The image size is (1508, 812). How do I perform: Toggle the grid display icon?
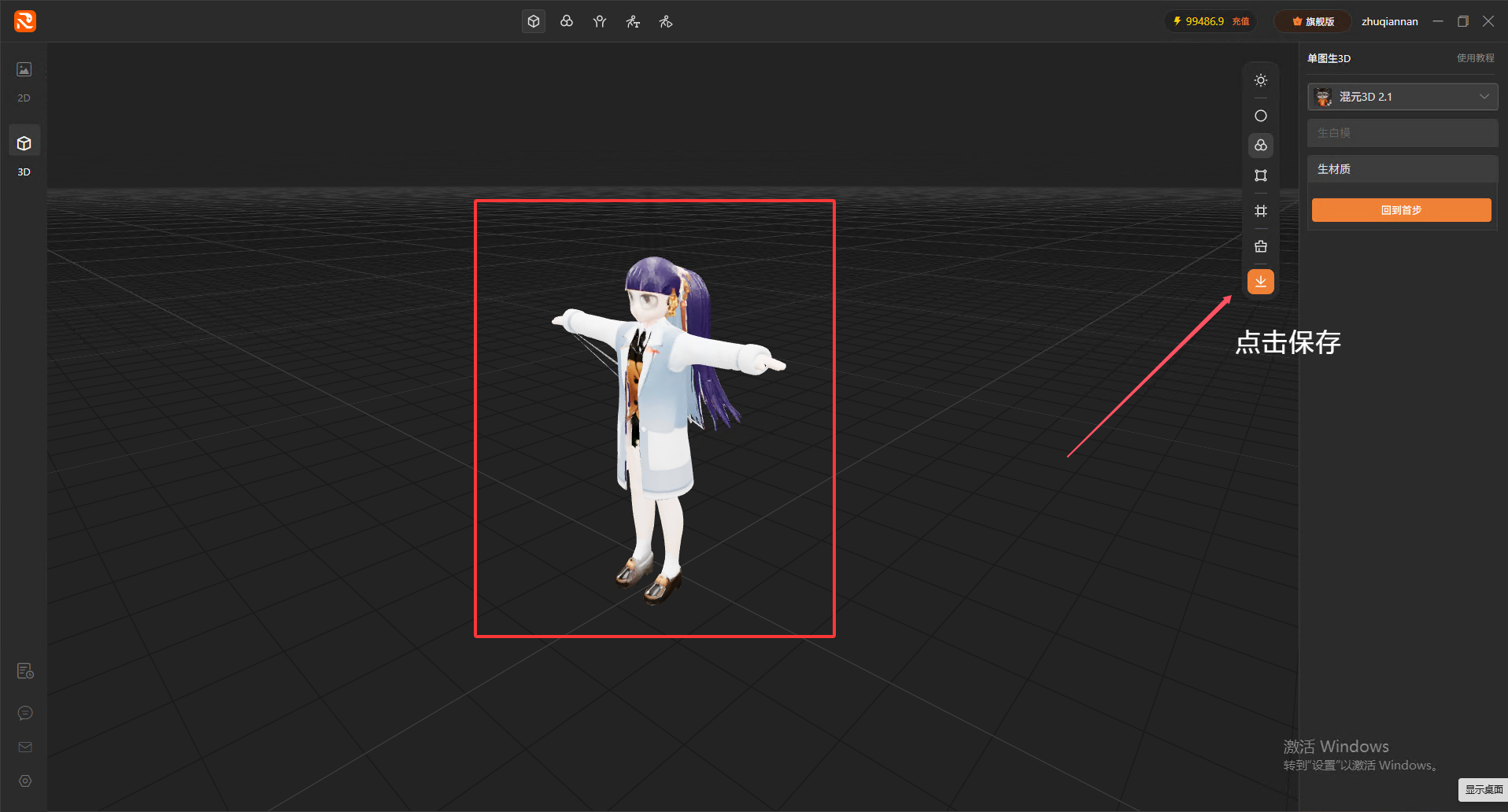(x=1261, y=211)
